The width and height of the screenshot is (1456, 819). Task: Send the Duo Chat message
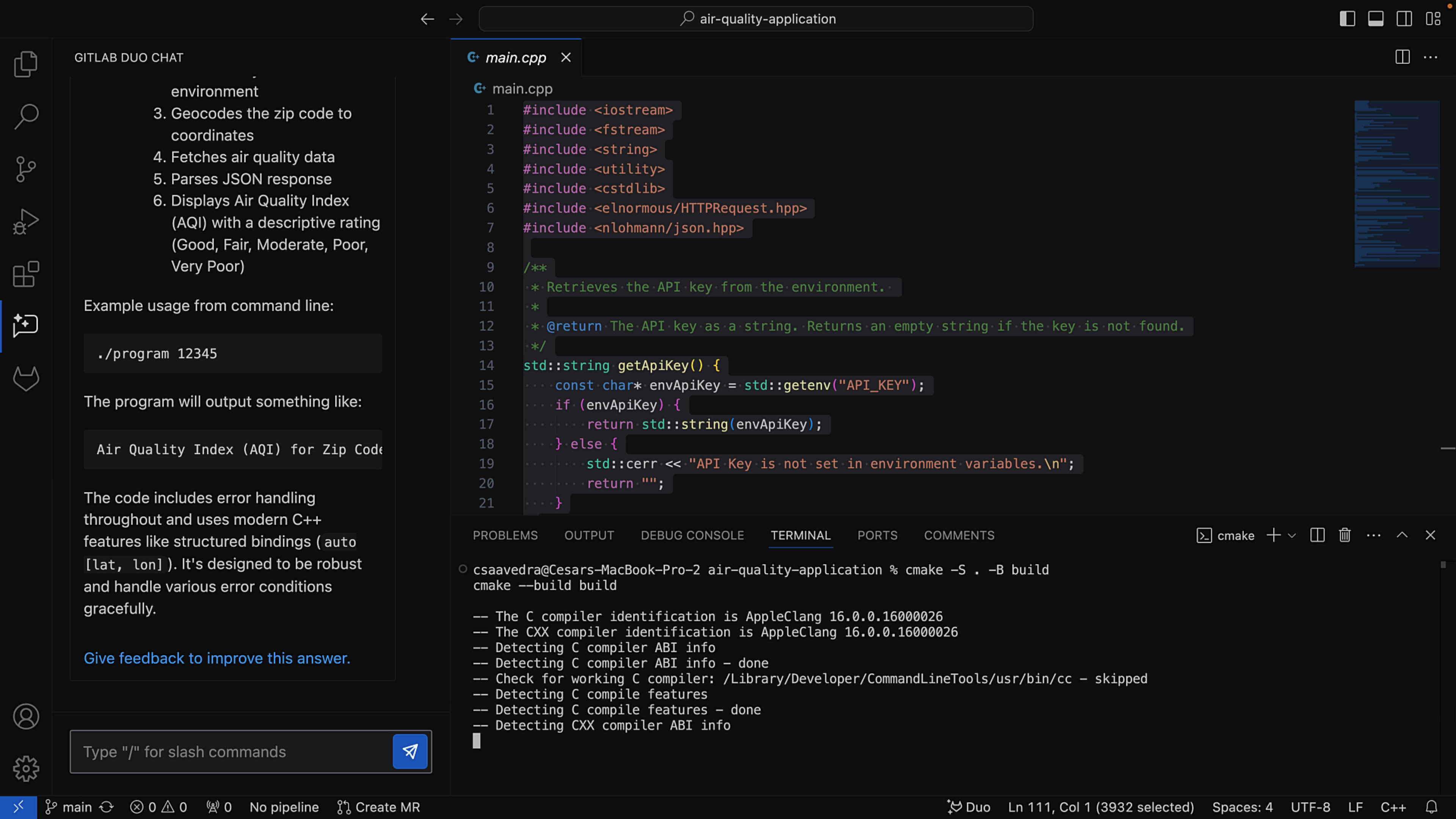(410, 751)
